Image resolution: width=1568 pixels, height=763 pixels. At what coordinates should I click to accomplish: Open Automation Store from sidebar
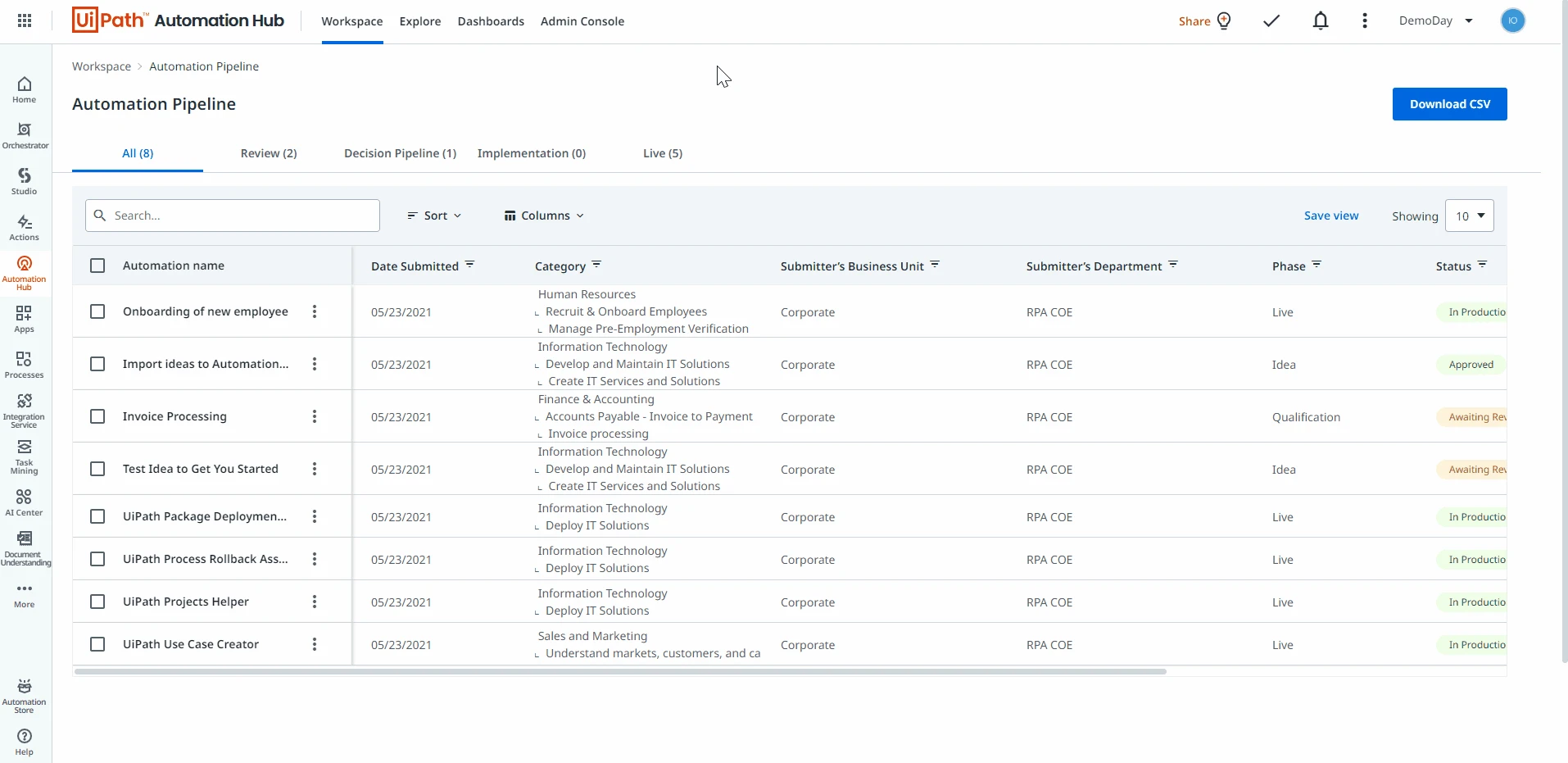tap(25, 696)
